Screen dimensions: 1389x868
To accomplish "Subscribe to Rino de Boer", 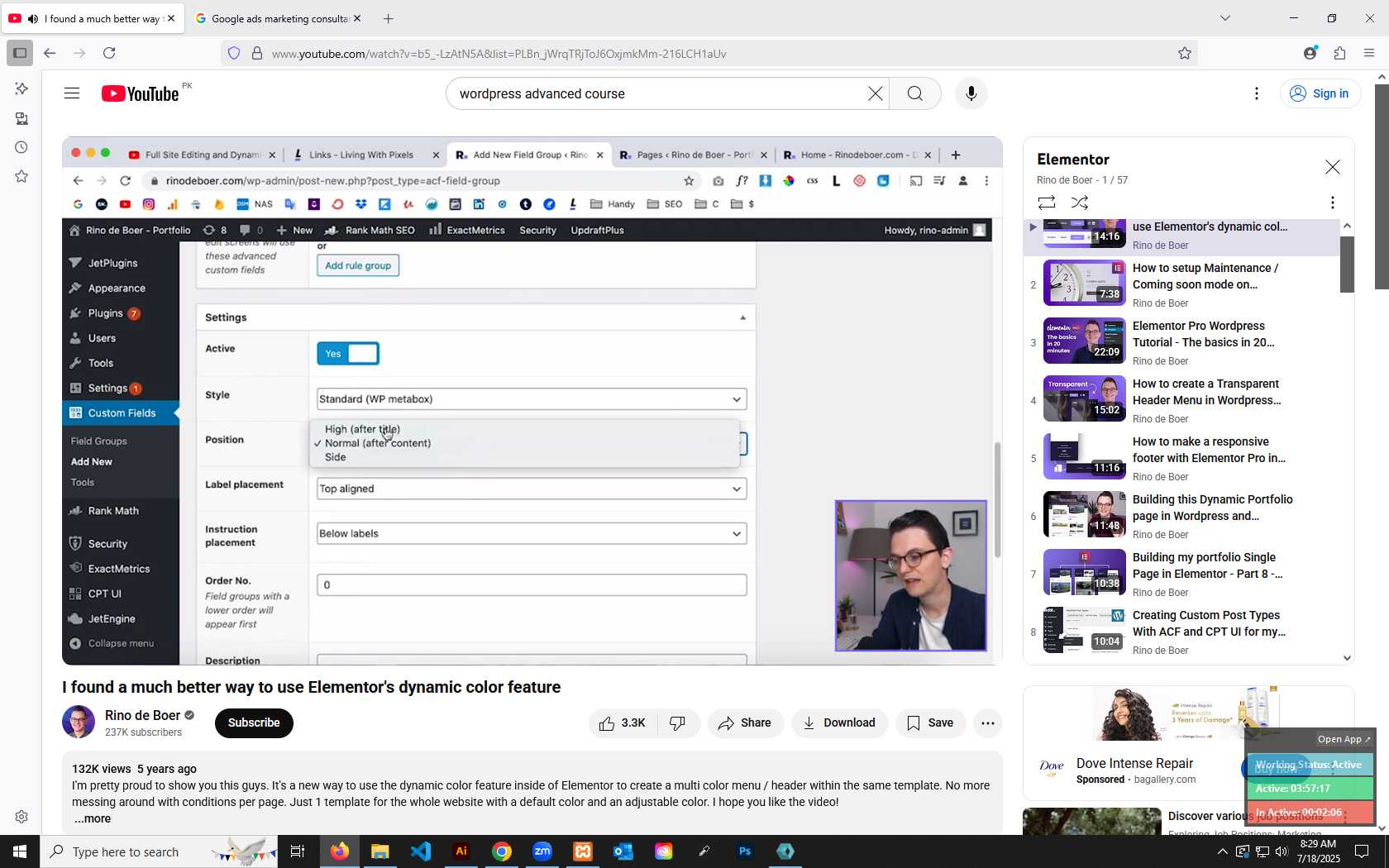I will pos(254,723).
